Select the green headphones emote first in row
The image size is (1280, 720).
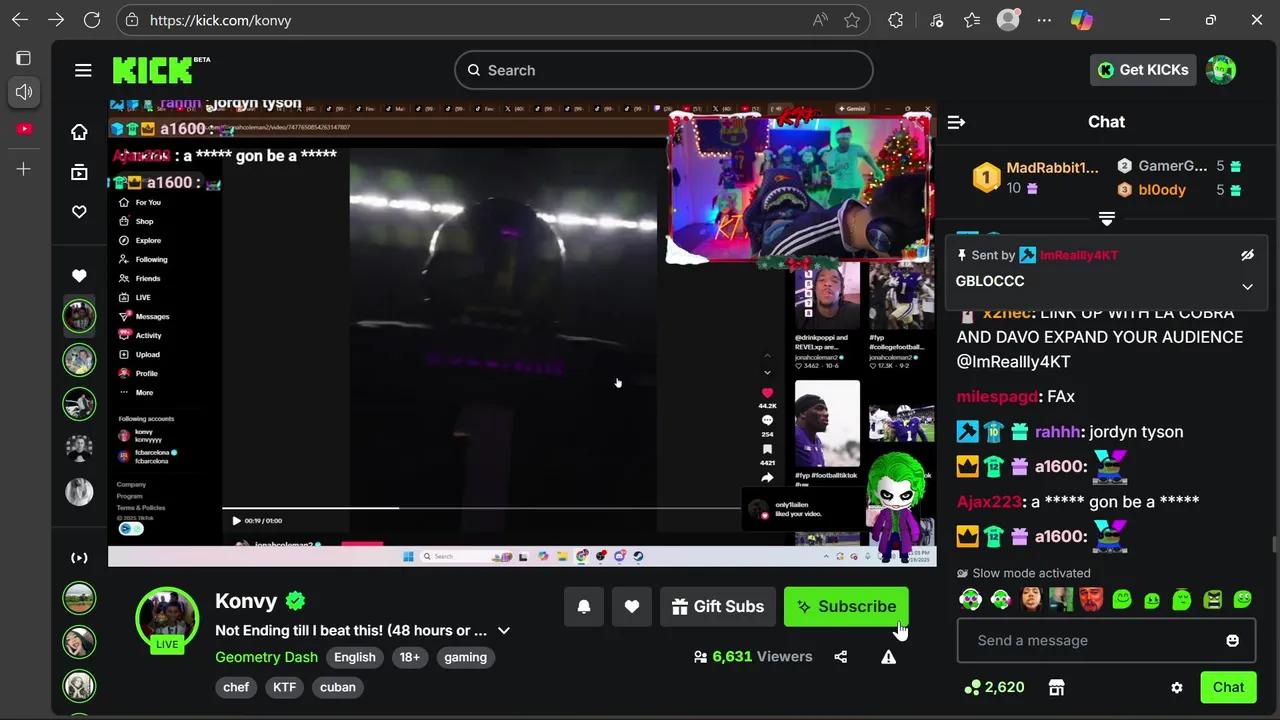click(x=971, y=600)
